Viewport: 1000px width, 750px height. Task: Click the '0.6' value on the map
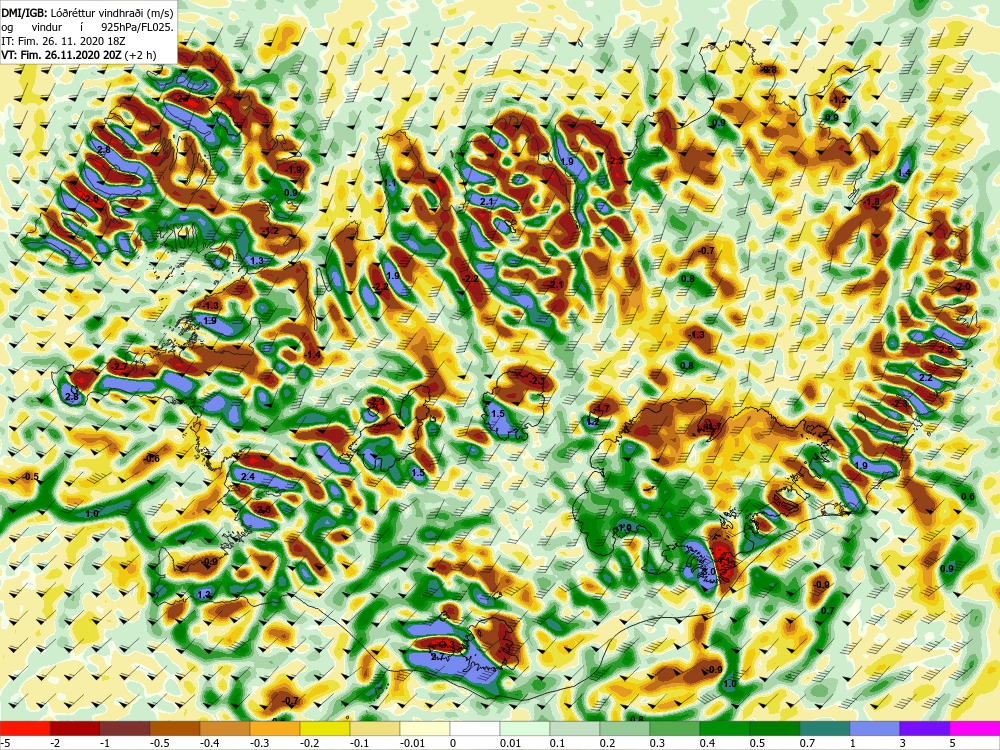coord(967,497)
